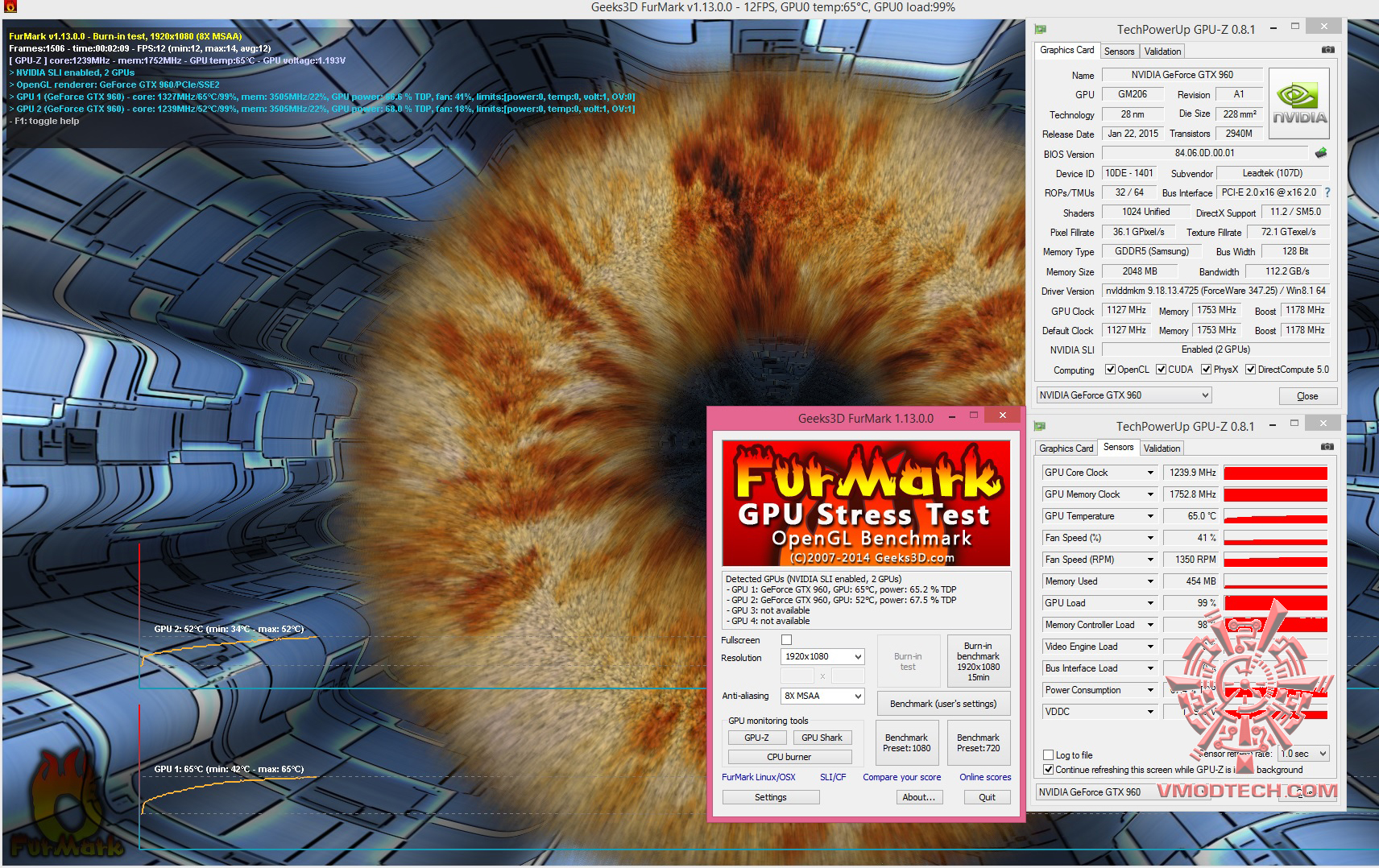Click the camera screenshot icon in Sensors GPU-Z window
This screenshot has height=868, width=1379.
tap(1327, 447)
